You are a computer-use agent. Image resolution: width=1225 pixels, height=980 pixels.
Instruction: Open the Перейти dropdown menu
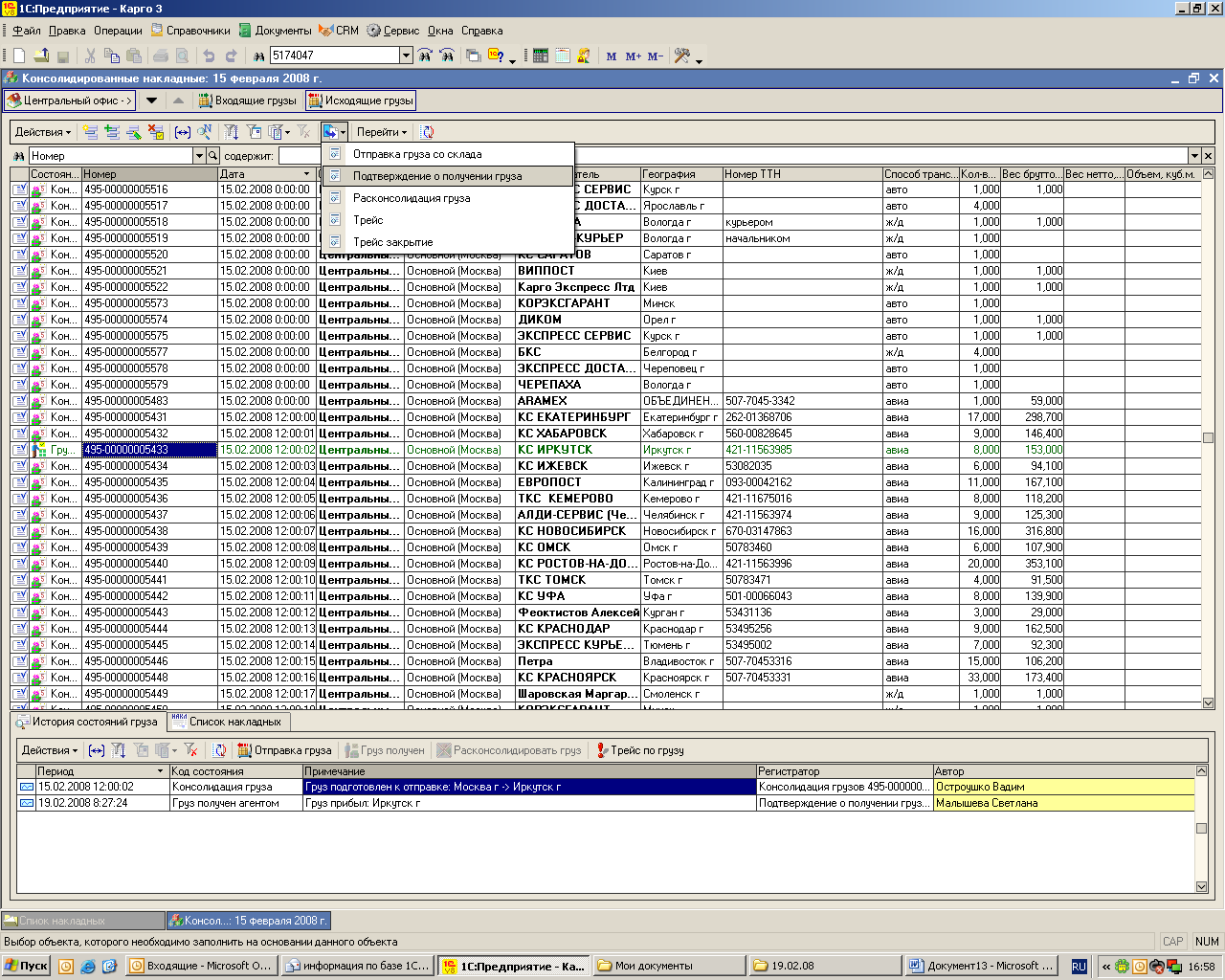click(x=382, y=132)
